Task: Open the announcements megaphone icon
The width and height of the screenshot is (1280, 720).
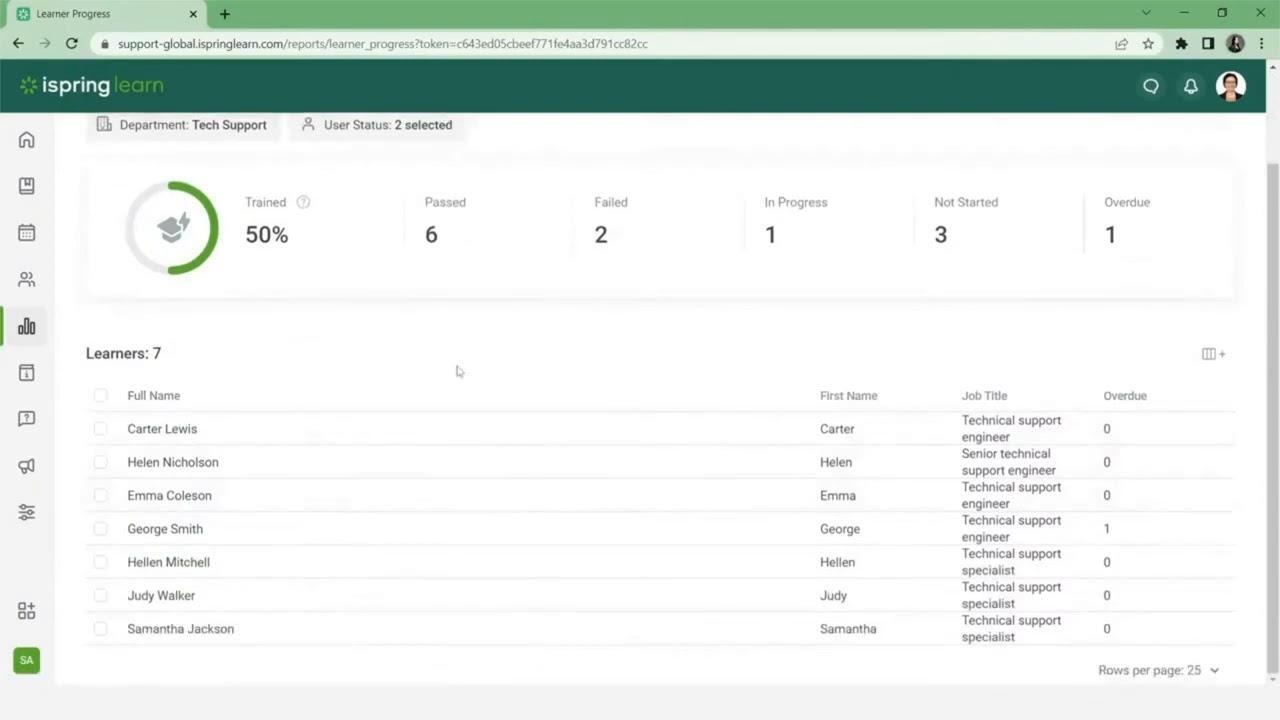Action: click(26, 465)
